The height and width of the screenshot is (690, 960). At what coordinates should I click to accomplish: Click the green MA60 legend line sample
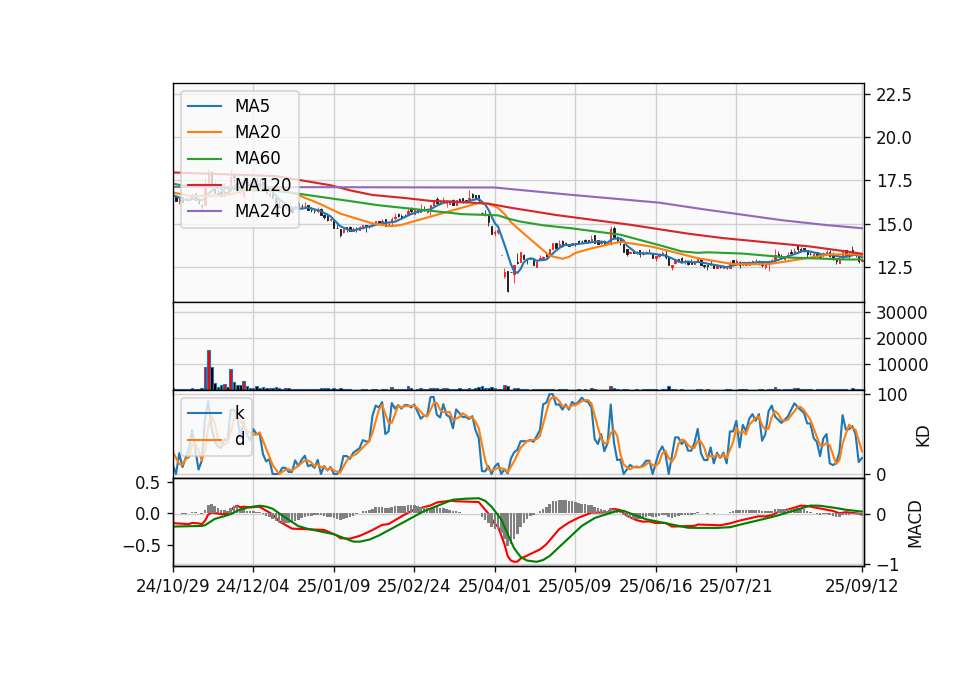click(x=204, y=159)
